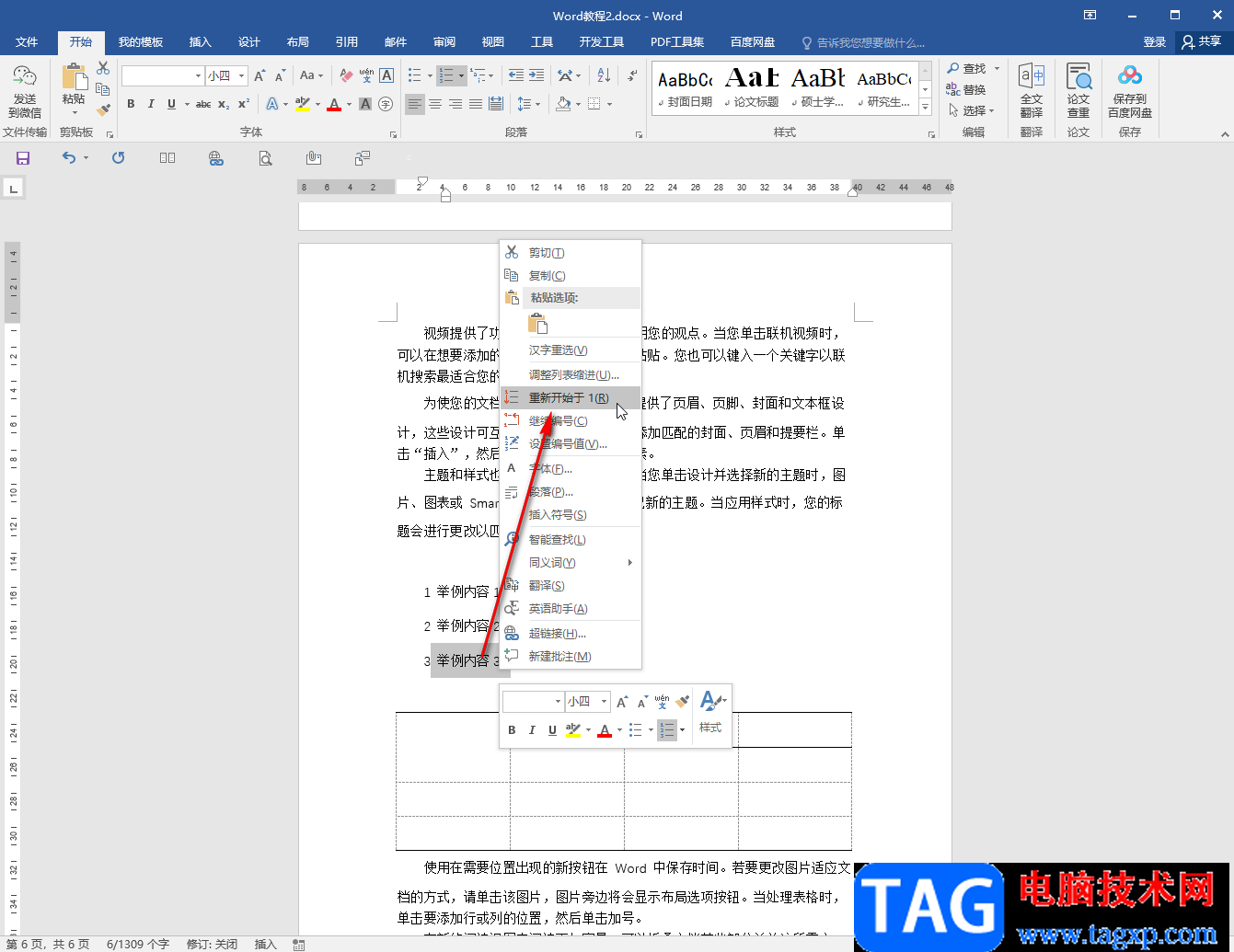Toggle Bold in the mini toolbar
The width and height of the screenshot is (1234, 952).
pyautogui.click(x=512, y=730)
